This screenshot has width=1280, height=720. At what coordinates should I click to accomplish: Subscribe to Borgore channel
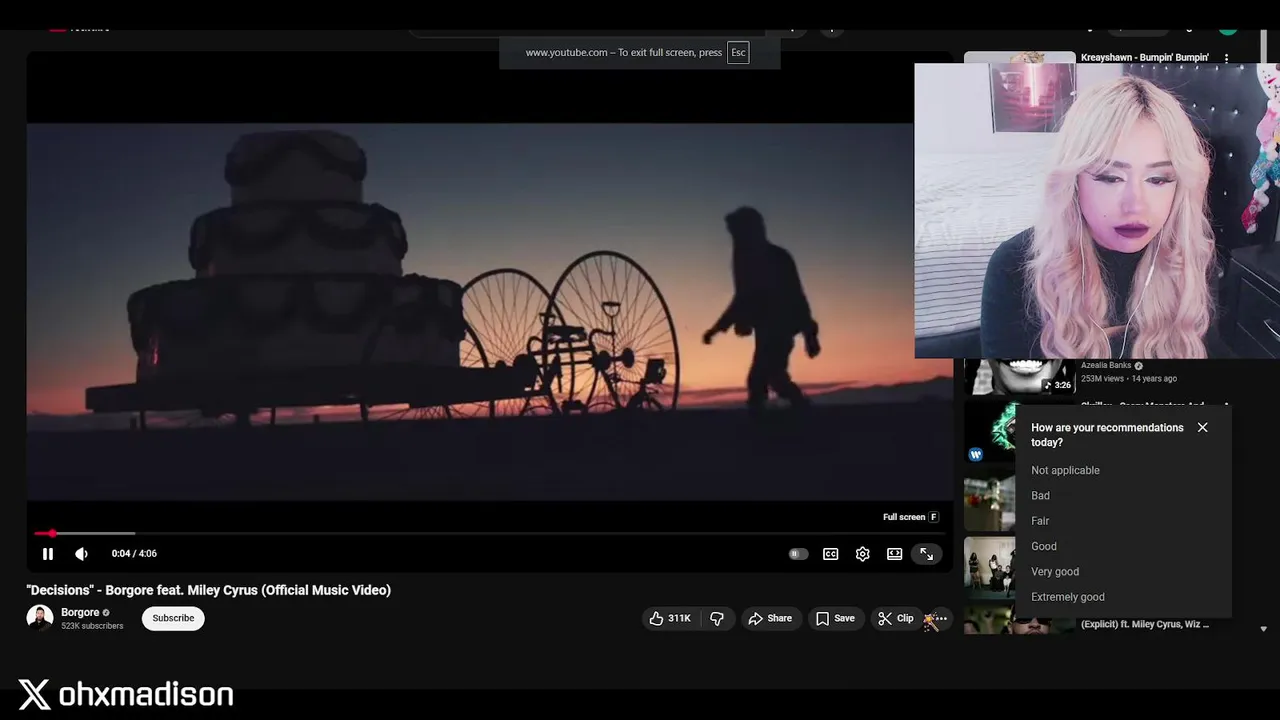[x=173, y=618]
